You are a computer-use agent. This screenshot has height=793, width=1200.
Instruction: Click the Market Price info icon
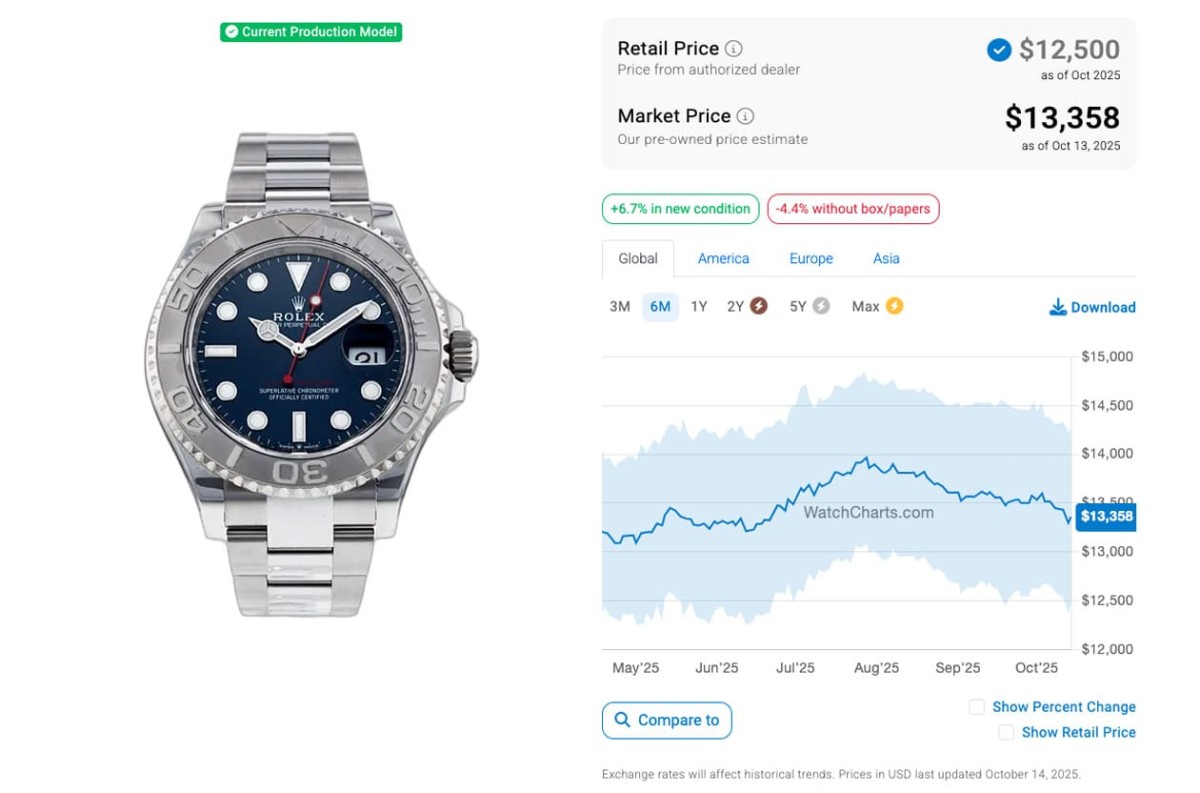tap(746, 116)
